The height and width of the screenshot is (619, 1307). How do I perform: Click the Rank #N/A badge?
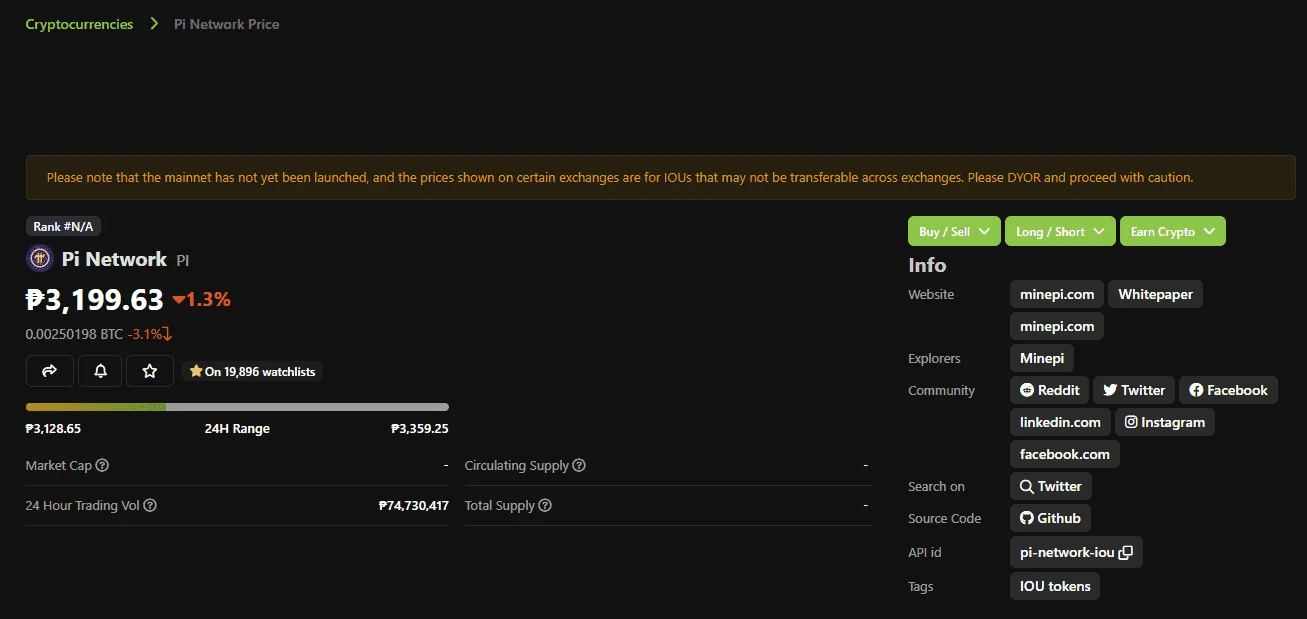tap(63, 227)
